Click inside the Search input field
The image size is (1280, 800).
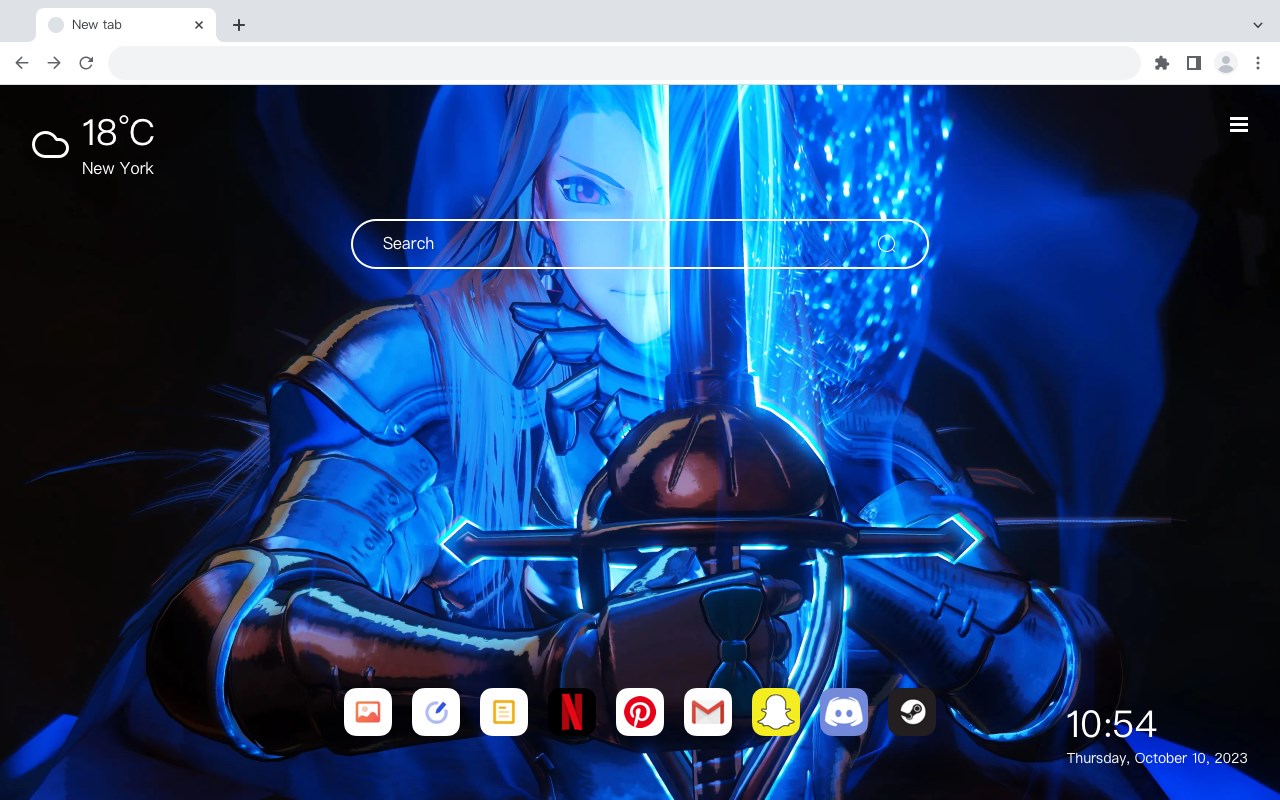(640, 244)
